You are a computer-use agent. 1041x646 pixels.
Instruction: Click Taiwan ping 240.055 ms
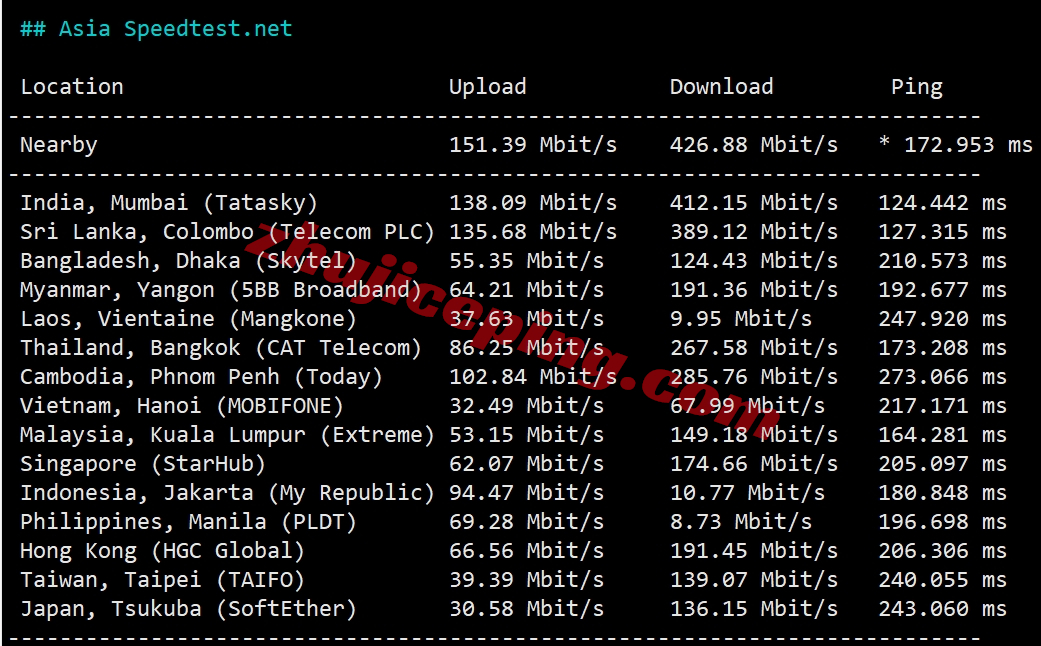pos(942,580)
